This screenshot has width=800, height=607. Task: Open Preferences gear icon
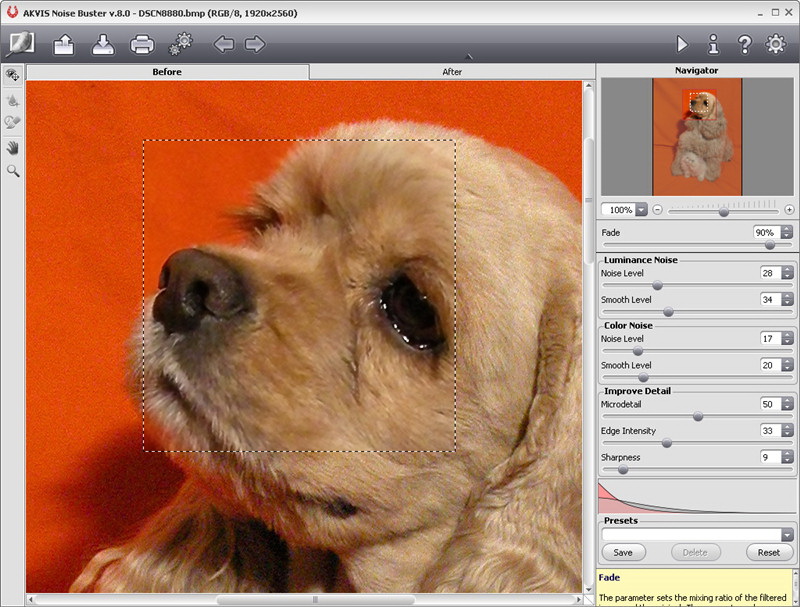pyautogui.click(x=775, y=44)
